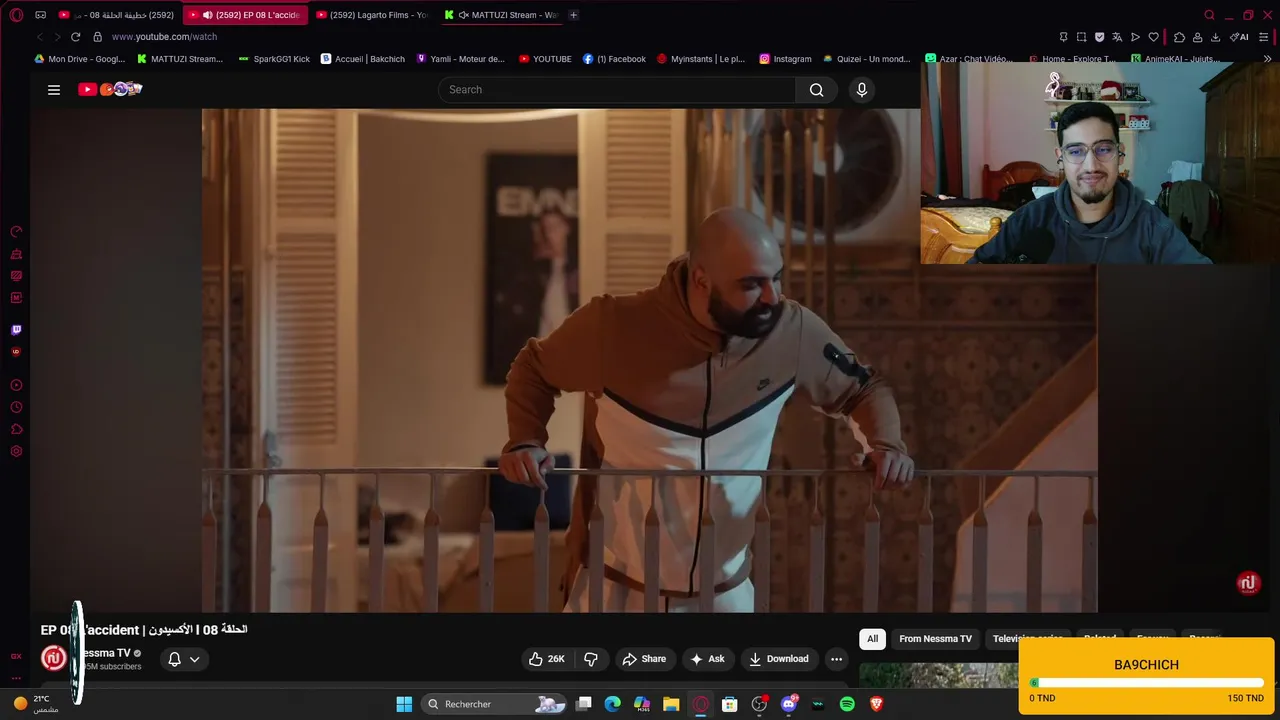This screenshot has height=720, width=1280.
Task: Select the All filter chip
Action: click(x=872, y=639)
